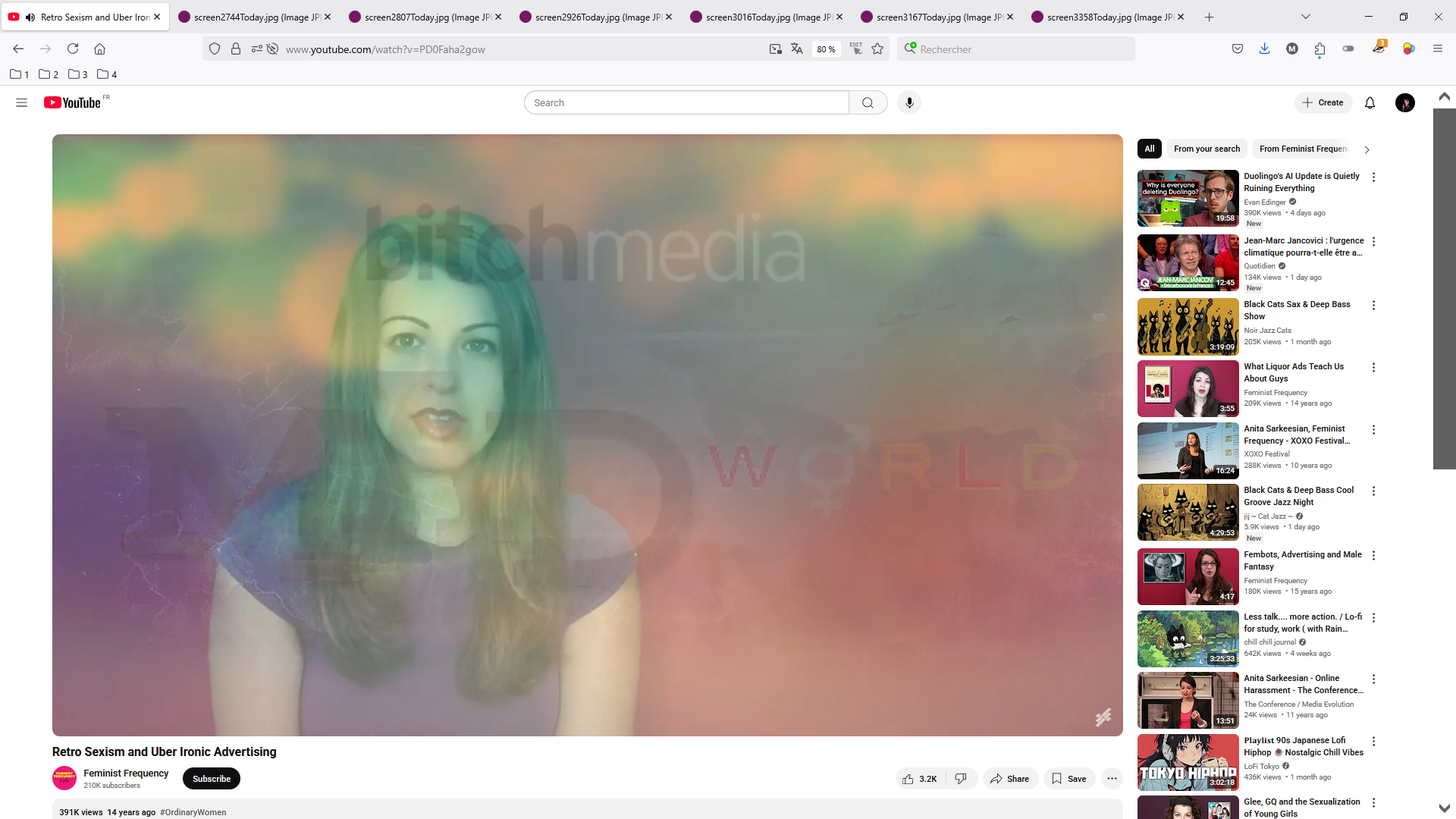This screenshot has height=819, width=1456.
Task: Open the YouTube hamburger guide menu
Action: tap(21, 102)
